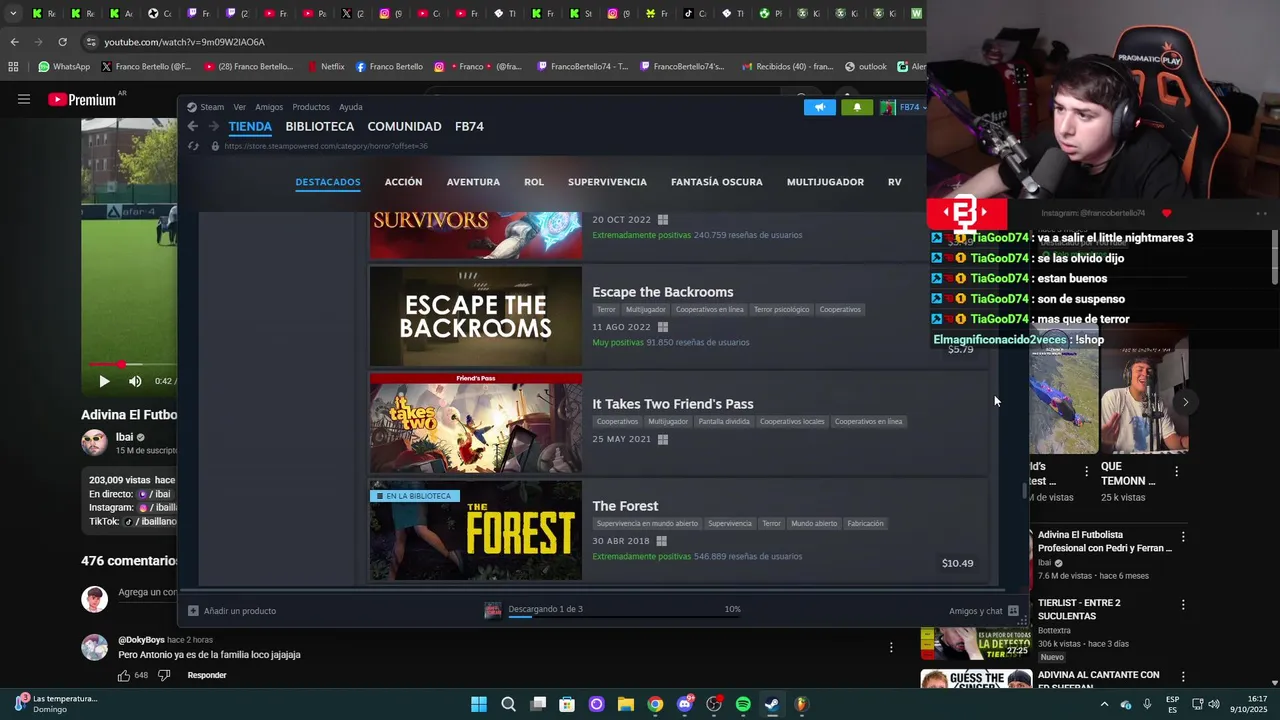Switch to the COMUNIDAD section
This screenshot has height=720, width=1280.
pos(404,127)
